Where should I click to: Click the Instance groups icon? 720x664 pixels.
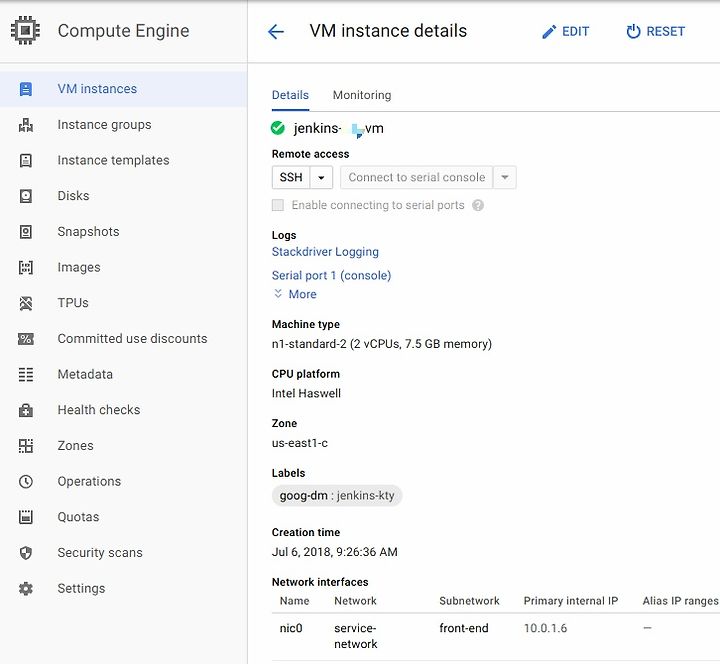[26, 124]
